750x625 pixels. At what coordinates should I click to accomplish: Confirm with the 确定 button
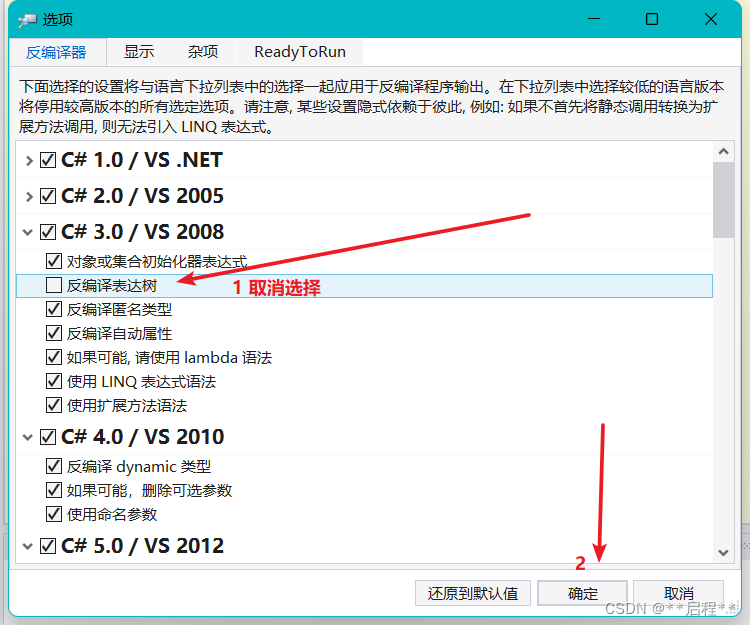tap(583, 593)
